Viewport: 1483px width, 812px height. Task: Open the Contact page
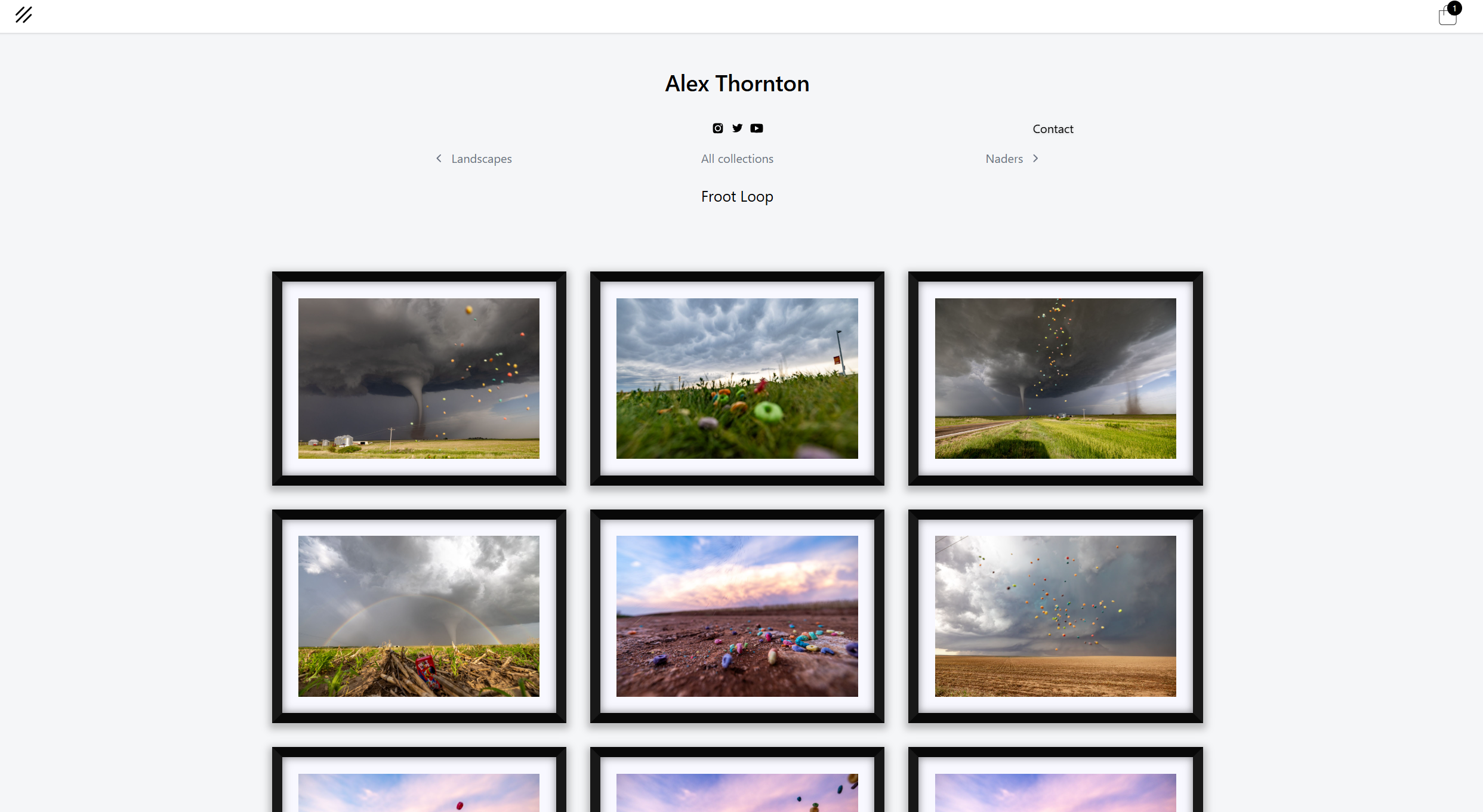1053,129
